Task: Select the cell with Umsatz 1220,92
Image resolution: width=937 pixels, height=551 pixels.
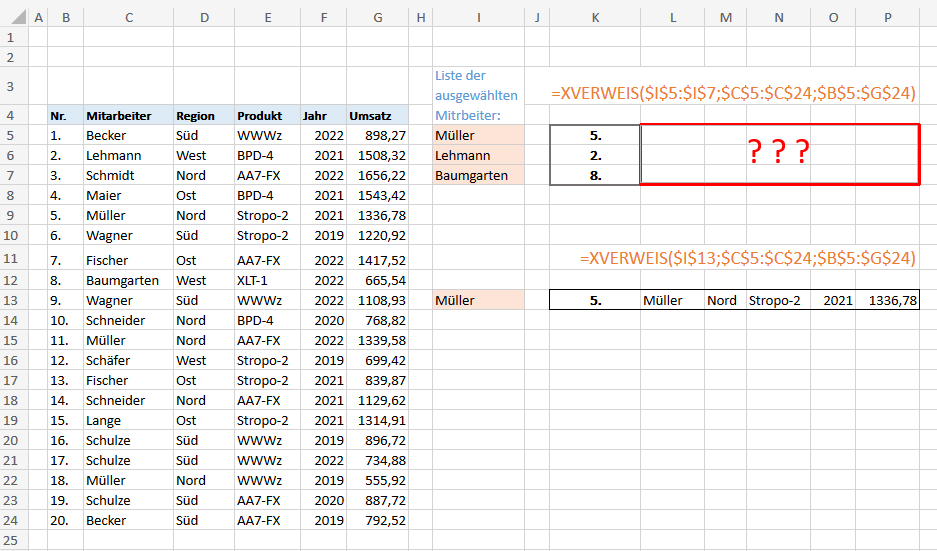Action: (378, 235)
